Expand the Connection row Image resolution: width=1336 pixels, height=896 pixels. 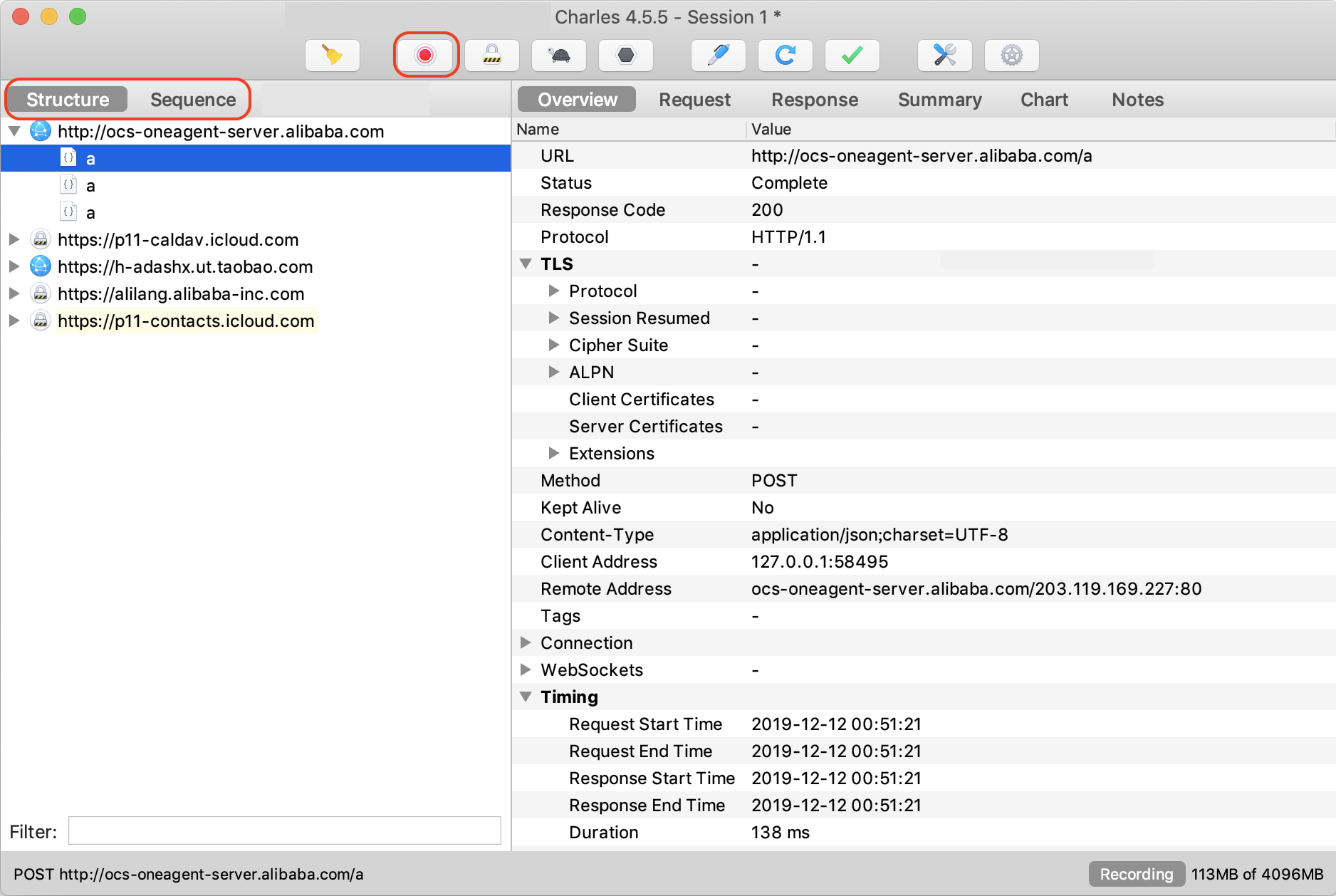coord(526,642)
